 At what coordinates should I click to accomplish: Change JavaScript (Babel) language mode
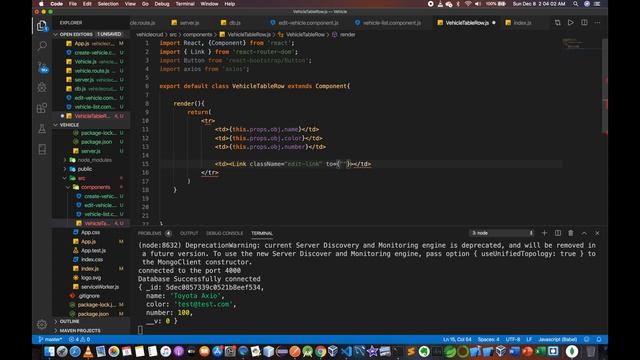[558, 339]
